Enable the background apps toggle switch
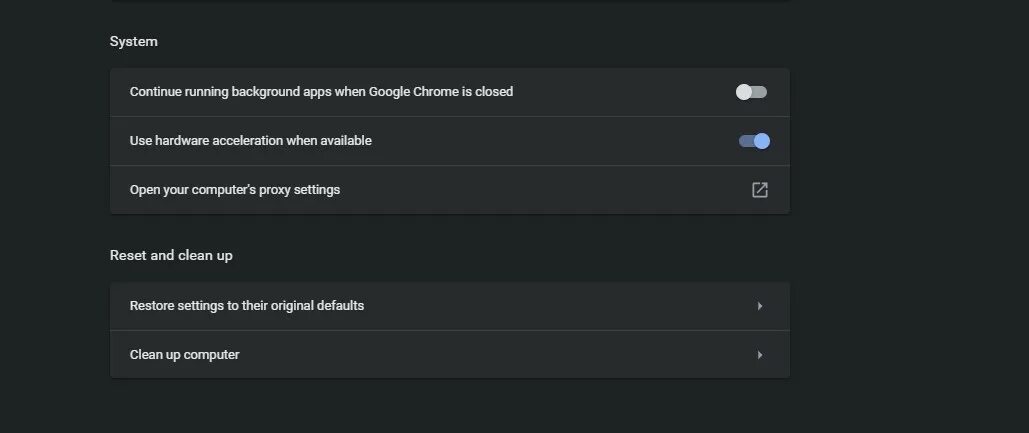The height and width of the screenshot is (433, 1029). coord(751,92)
